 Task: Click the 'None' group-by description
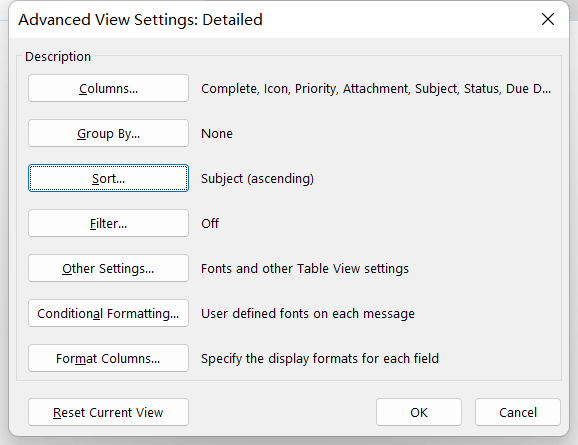pos(217,133)
